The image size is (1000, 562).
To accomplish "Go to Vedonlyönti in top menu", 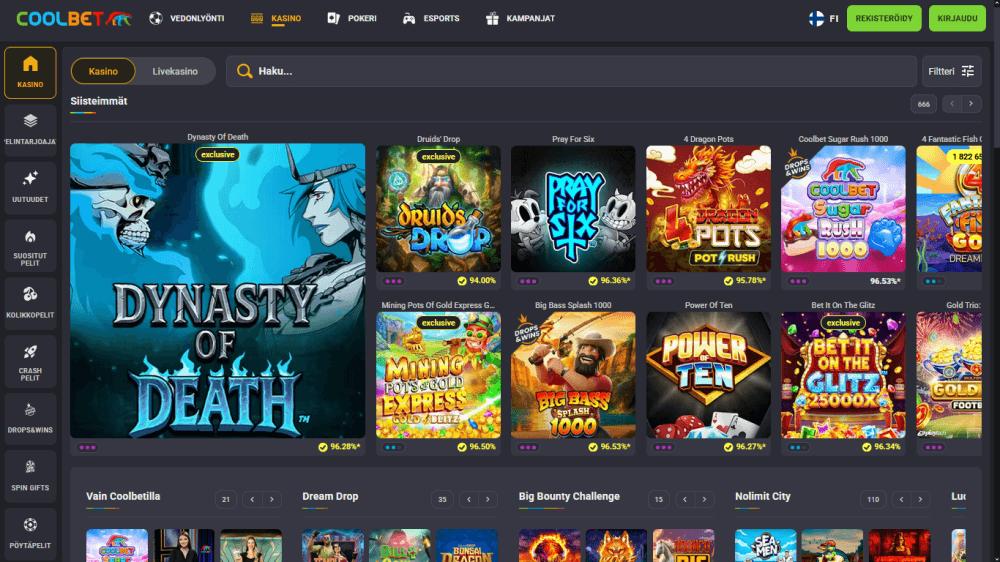I will [x=186, y=18].
